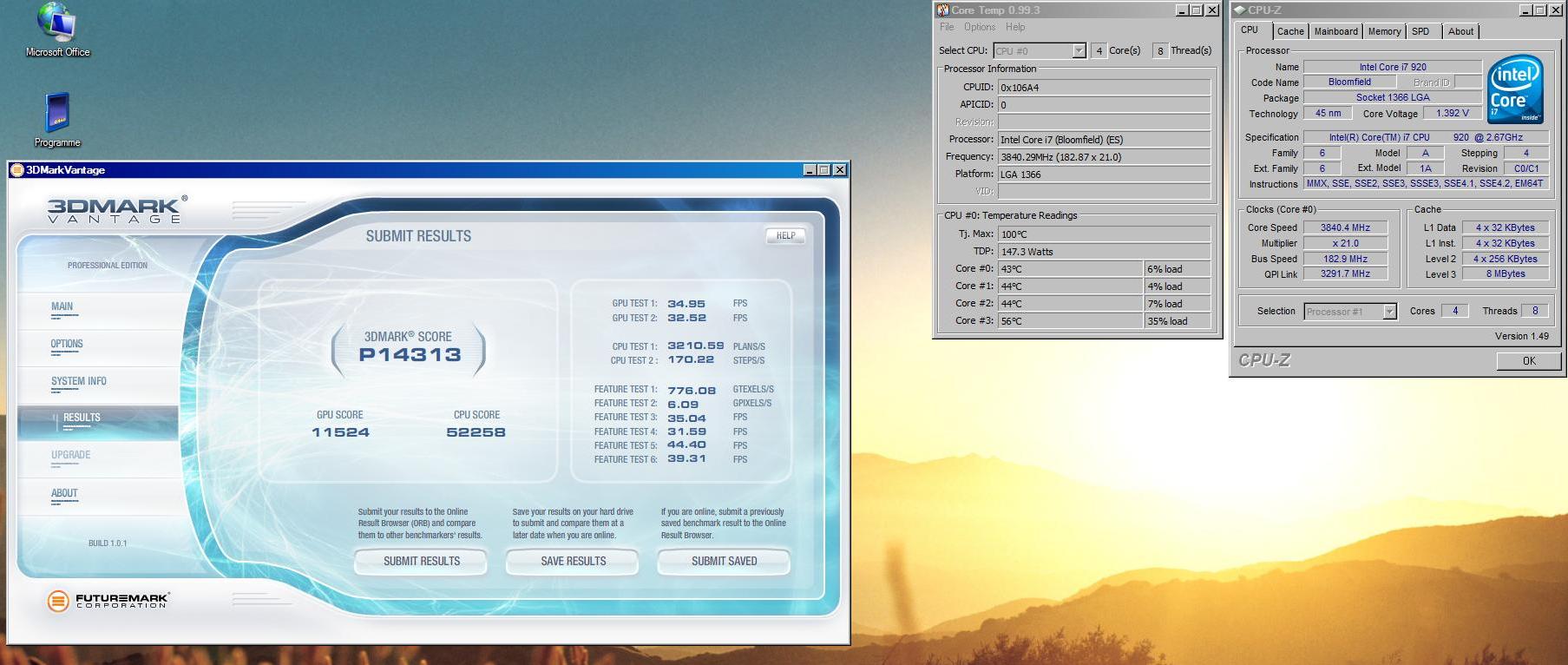Click the Processor field in Core Temp
Viewport: 1568px width, 665px height.
(1104, 140)
